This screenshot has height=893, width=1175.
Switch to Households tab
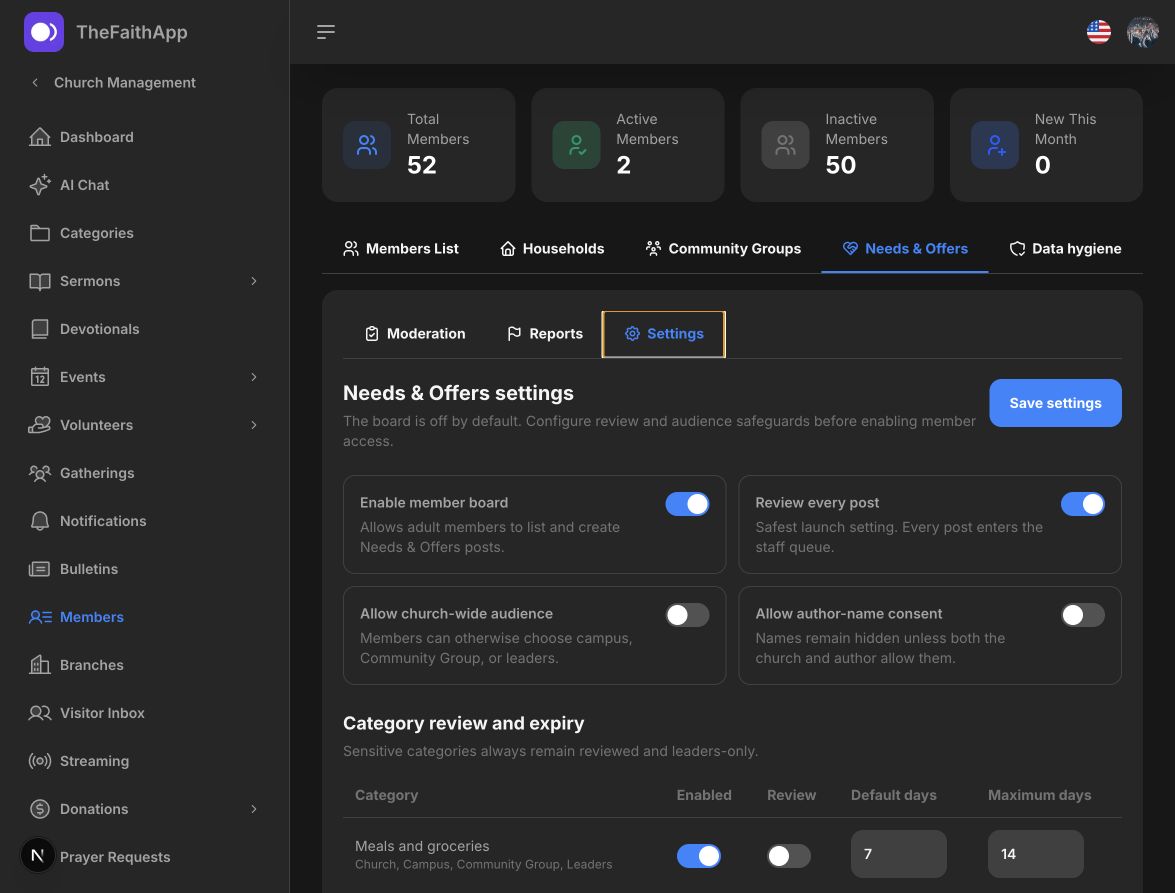point(552,249)
